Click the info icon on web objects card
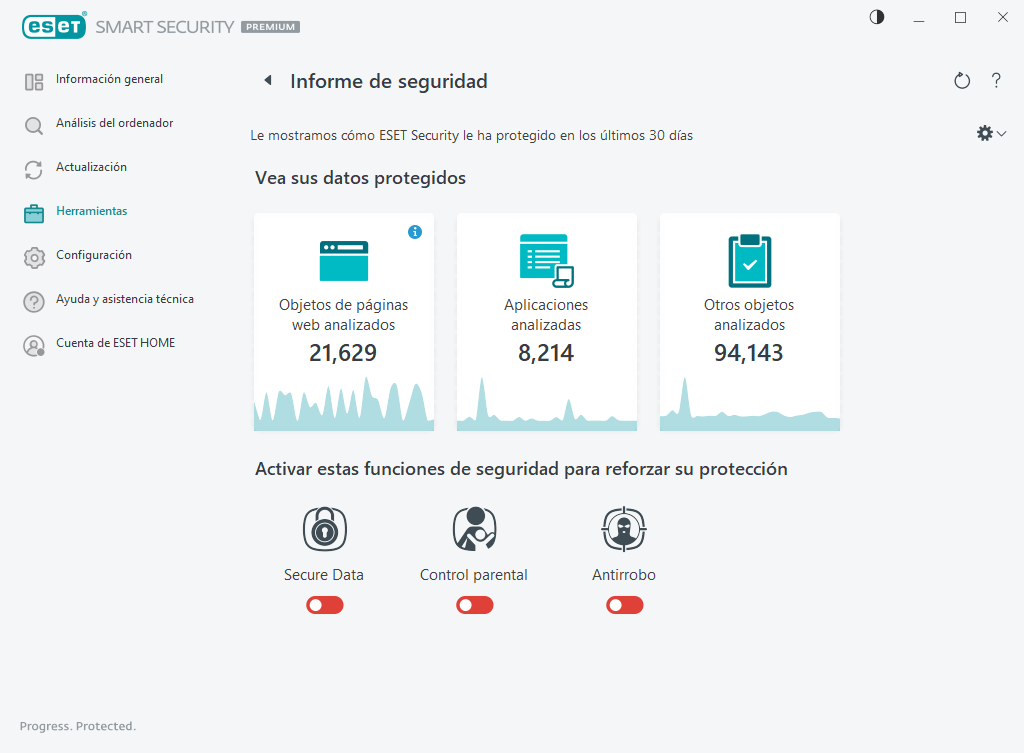The height and width of the screenshot is (753, 1024). 415,231
